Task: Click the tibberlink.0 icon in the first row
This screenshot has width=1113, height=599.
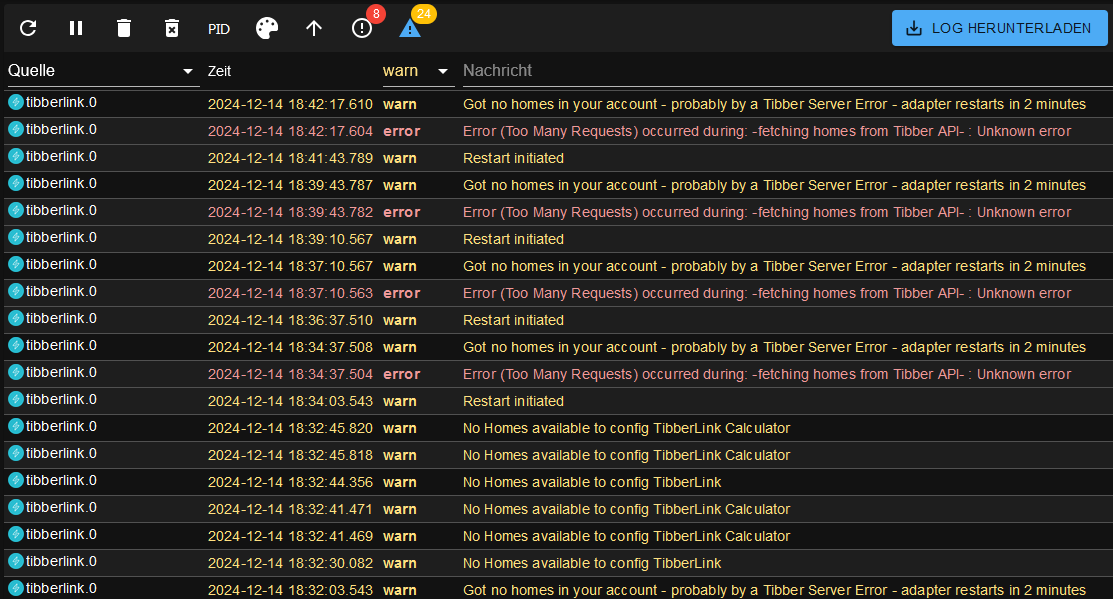Action: coord(16,102)
